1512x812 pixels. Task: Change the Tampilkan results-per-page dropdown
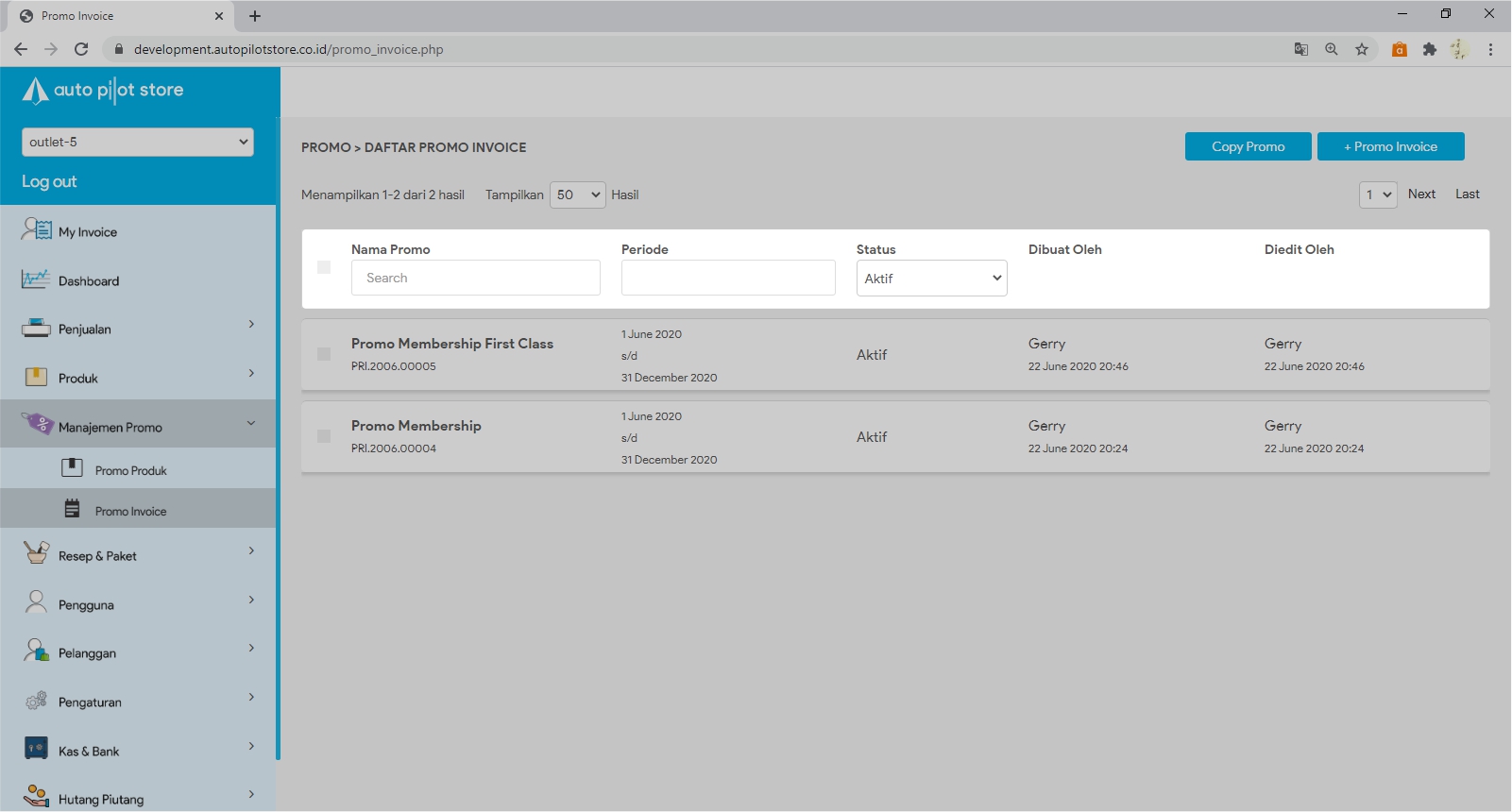click(x=577, y=195)
